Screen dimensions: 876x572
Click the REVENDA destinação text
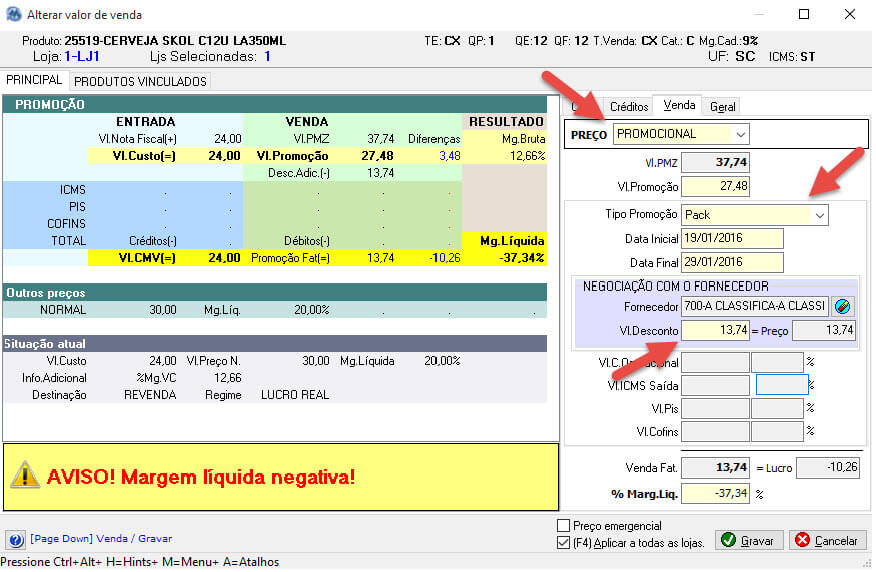point(150,395)
